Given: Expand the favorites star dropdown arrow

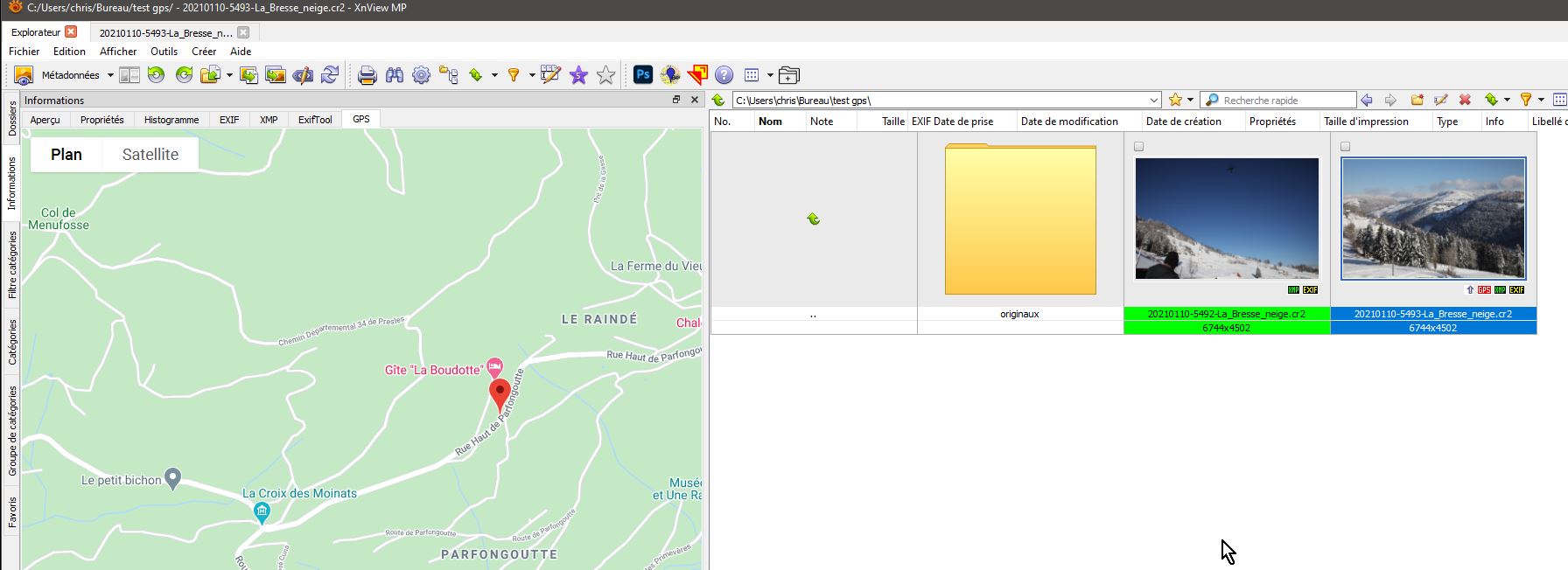Looking at the screenshot, I should pos(1190,101).
